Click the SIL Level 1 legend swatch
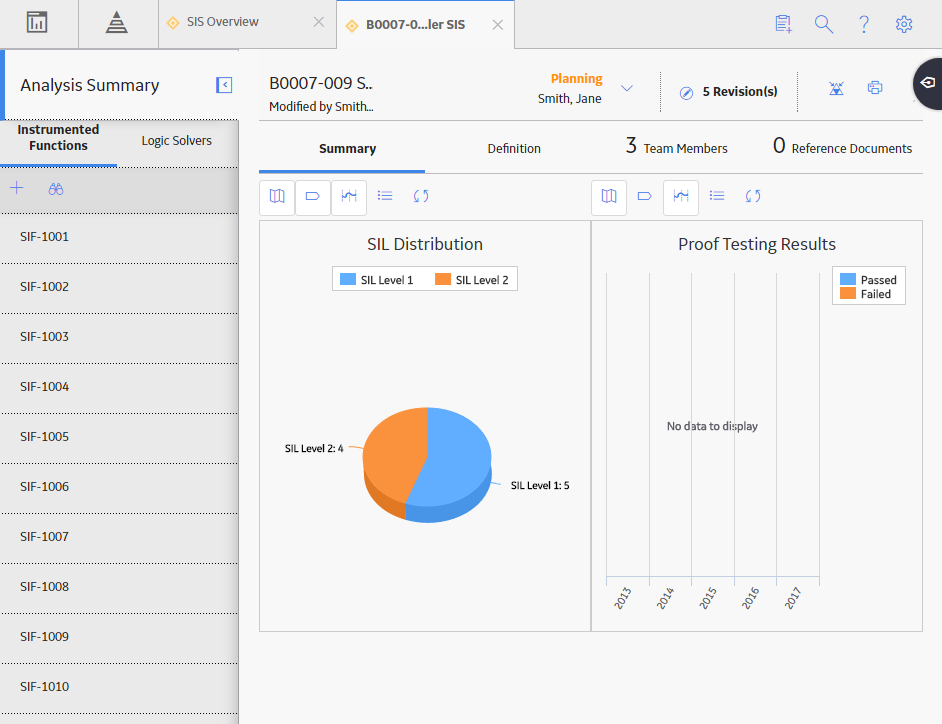The image size is (942, 724). point(348,279)
